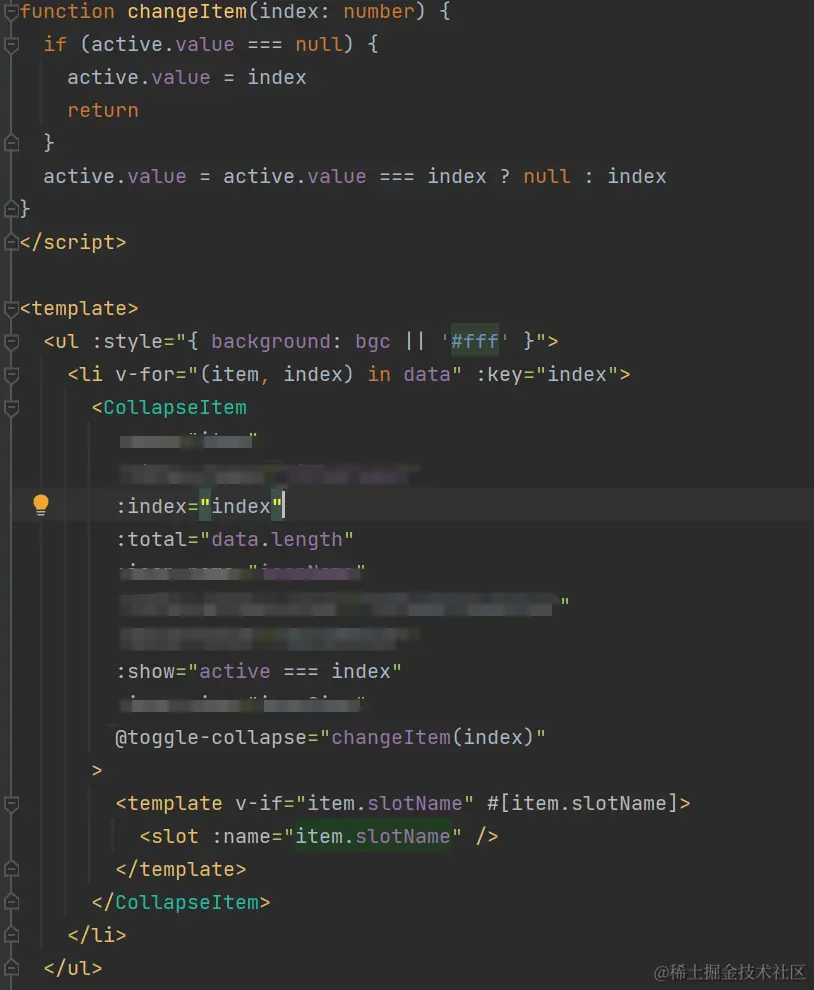
Task: Click the @toggle-collapse event handler
Action: (x=330, y=737)
